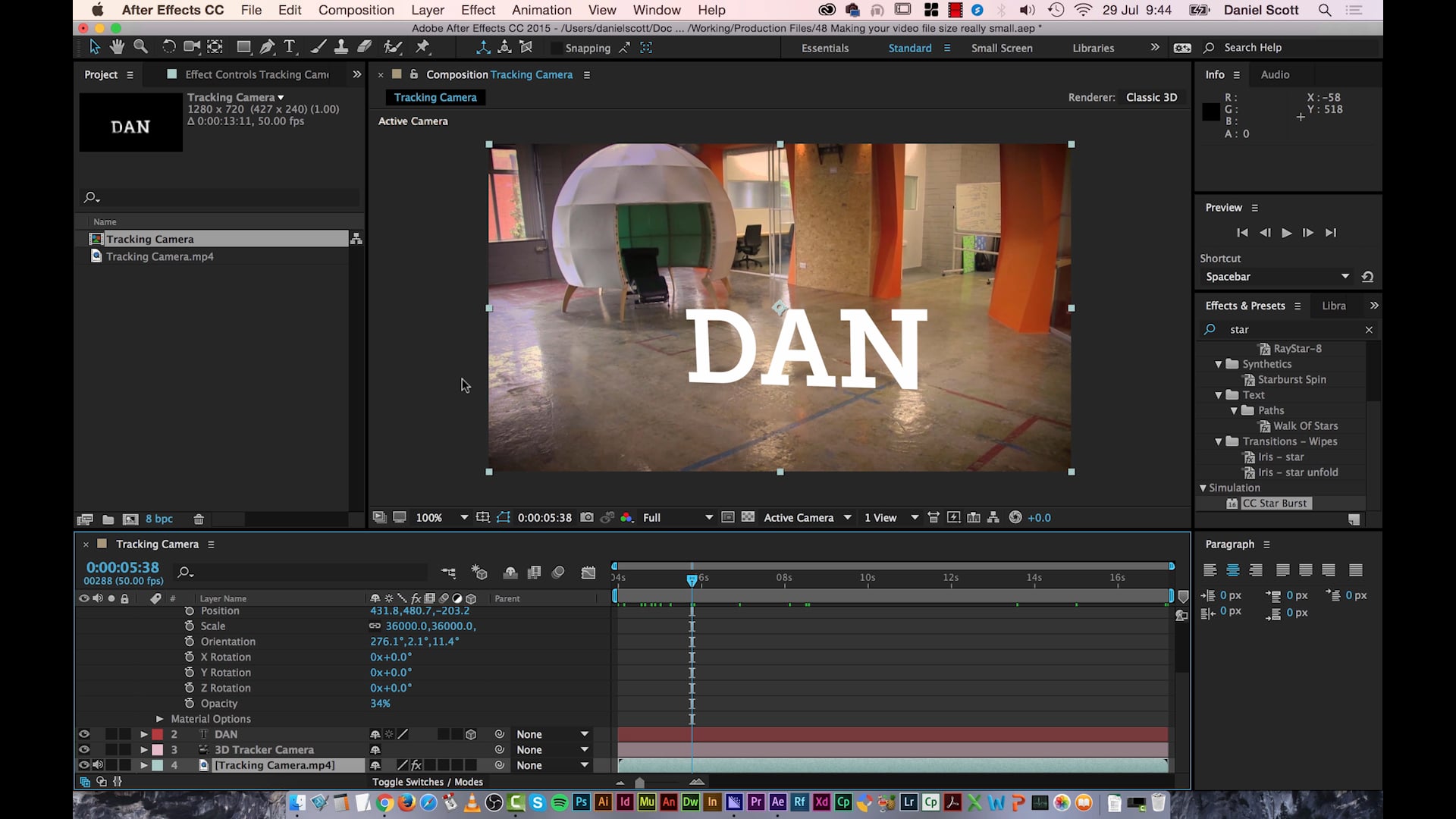Expand the DAN layer properties
Image resolution: width=1456 pixels, height=819 pixels.
coord(143,734)
